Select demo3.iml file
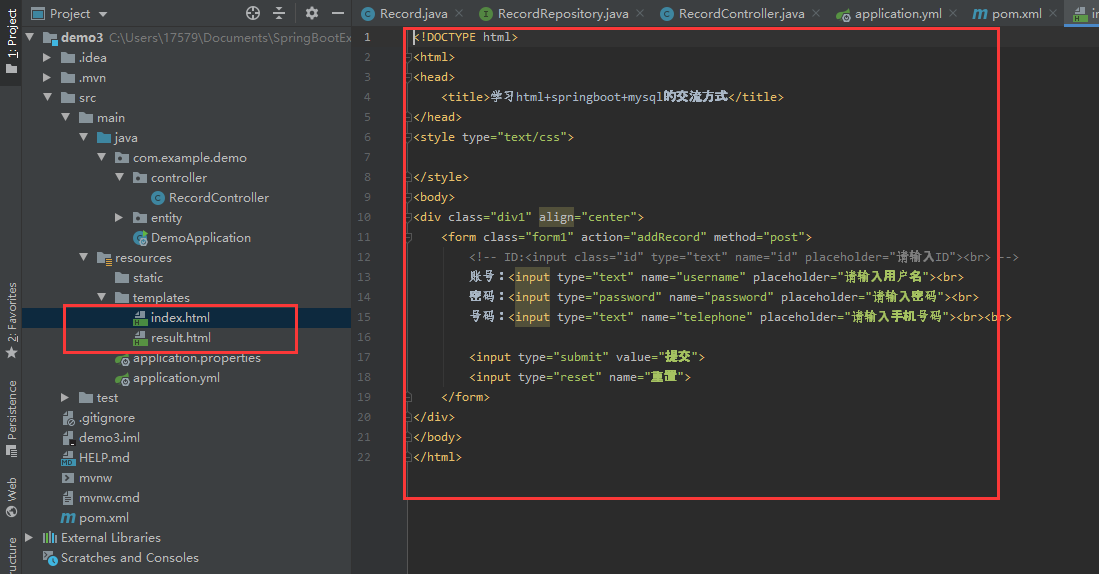This screenshot has height=574, width=1099. coord(109,437)
